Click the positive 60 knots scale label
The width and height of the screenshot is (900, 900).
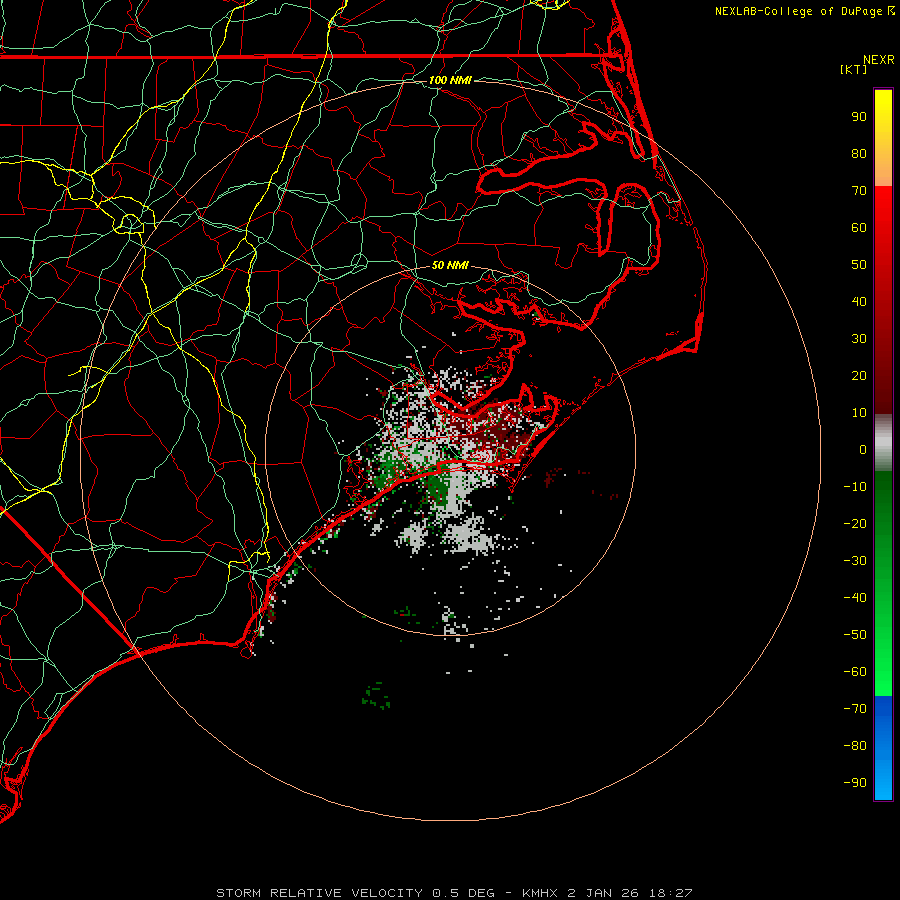tap(859, 228)
